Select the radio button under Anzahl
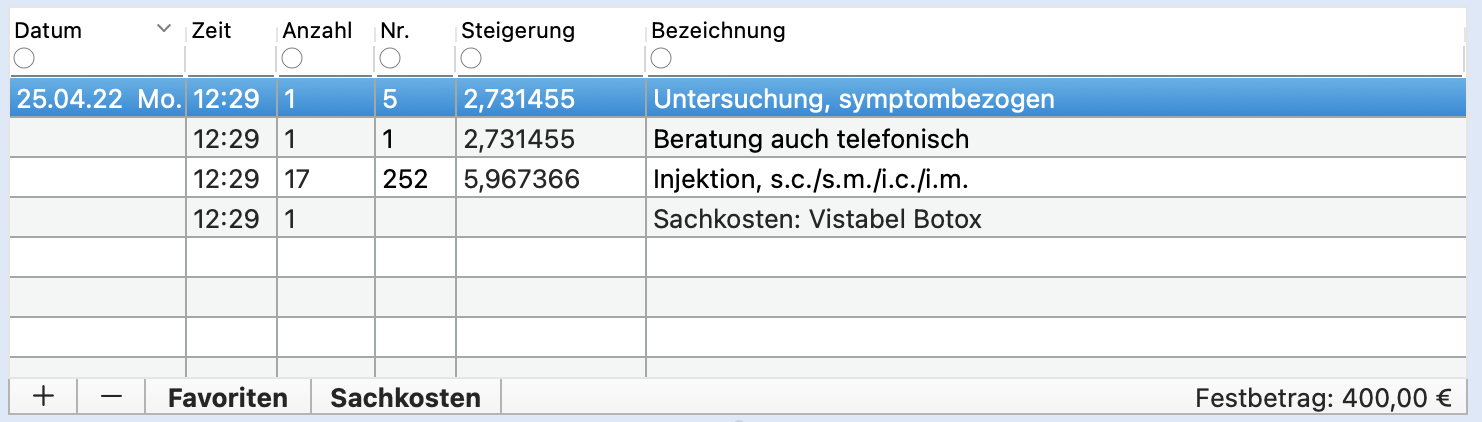Image resolution: width=1482 pixels, height=422 pixels. pyautogui.click(x=292, y=59)
